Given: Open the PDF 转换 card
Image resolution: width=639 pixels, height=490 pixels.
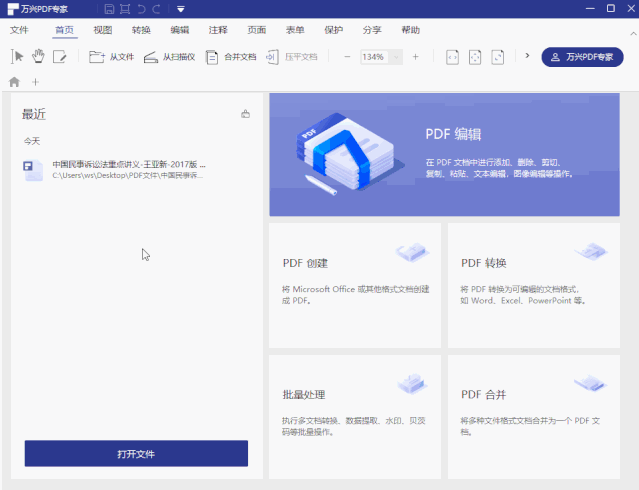Looking at the screenshot, I should pos(534,285).
